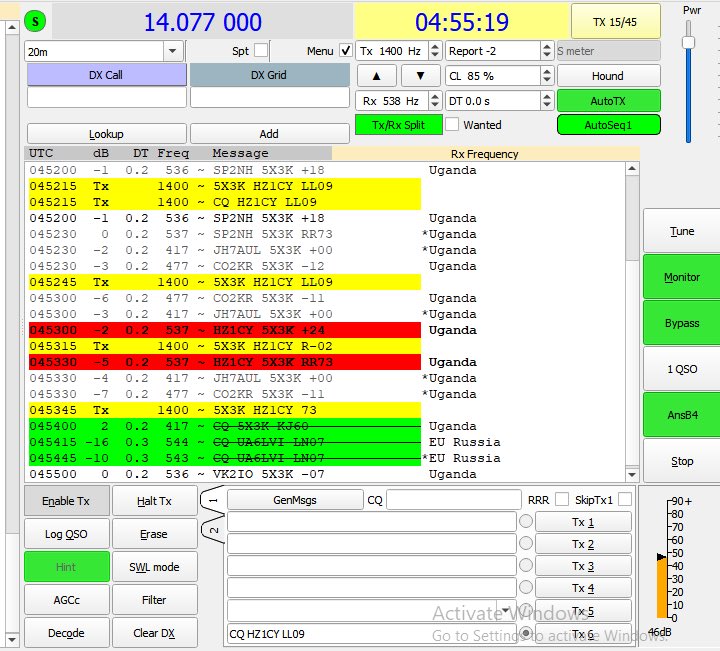Toggle the Monitor button
Image resolution: width=720 pixels, height=651 pixels.
(682, 277)
